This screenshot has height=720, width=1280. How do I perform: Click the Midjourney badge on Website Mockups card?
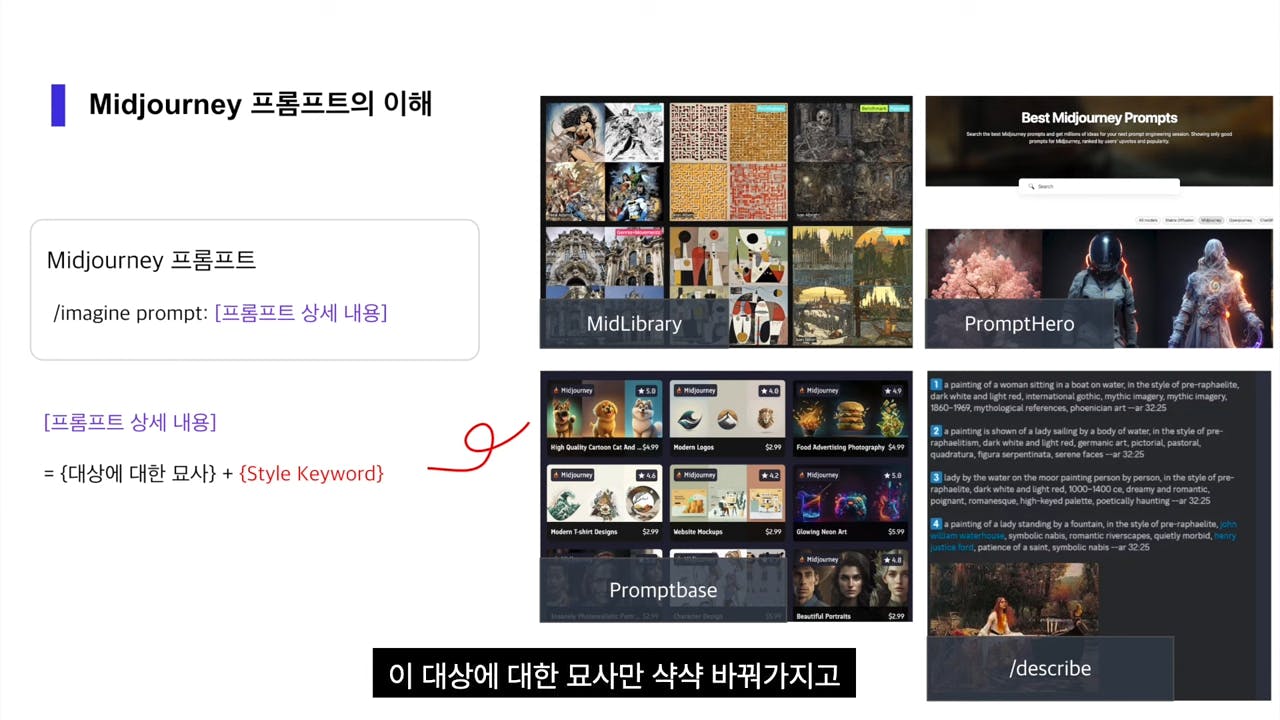click(x=696, y=475)
